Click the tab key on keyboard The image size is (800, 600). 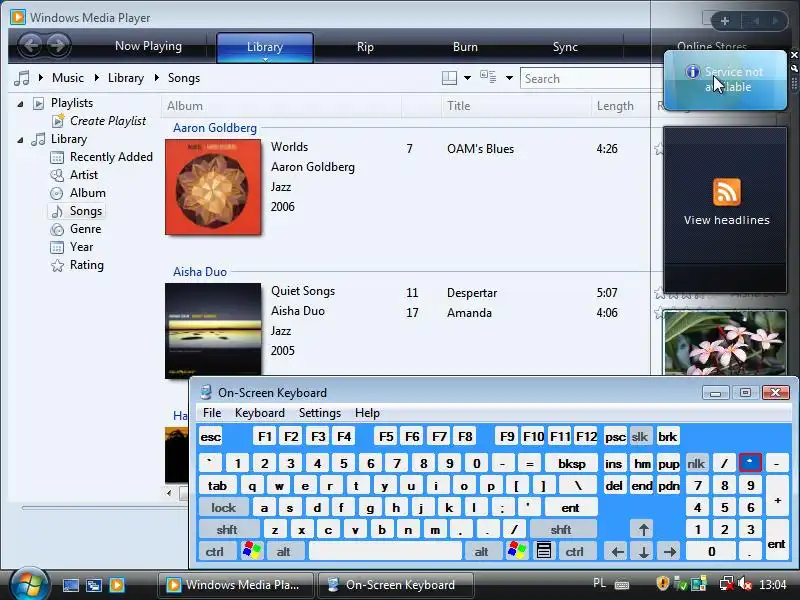pyautogui.click(x=218, y=486)
